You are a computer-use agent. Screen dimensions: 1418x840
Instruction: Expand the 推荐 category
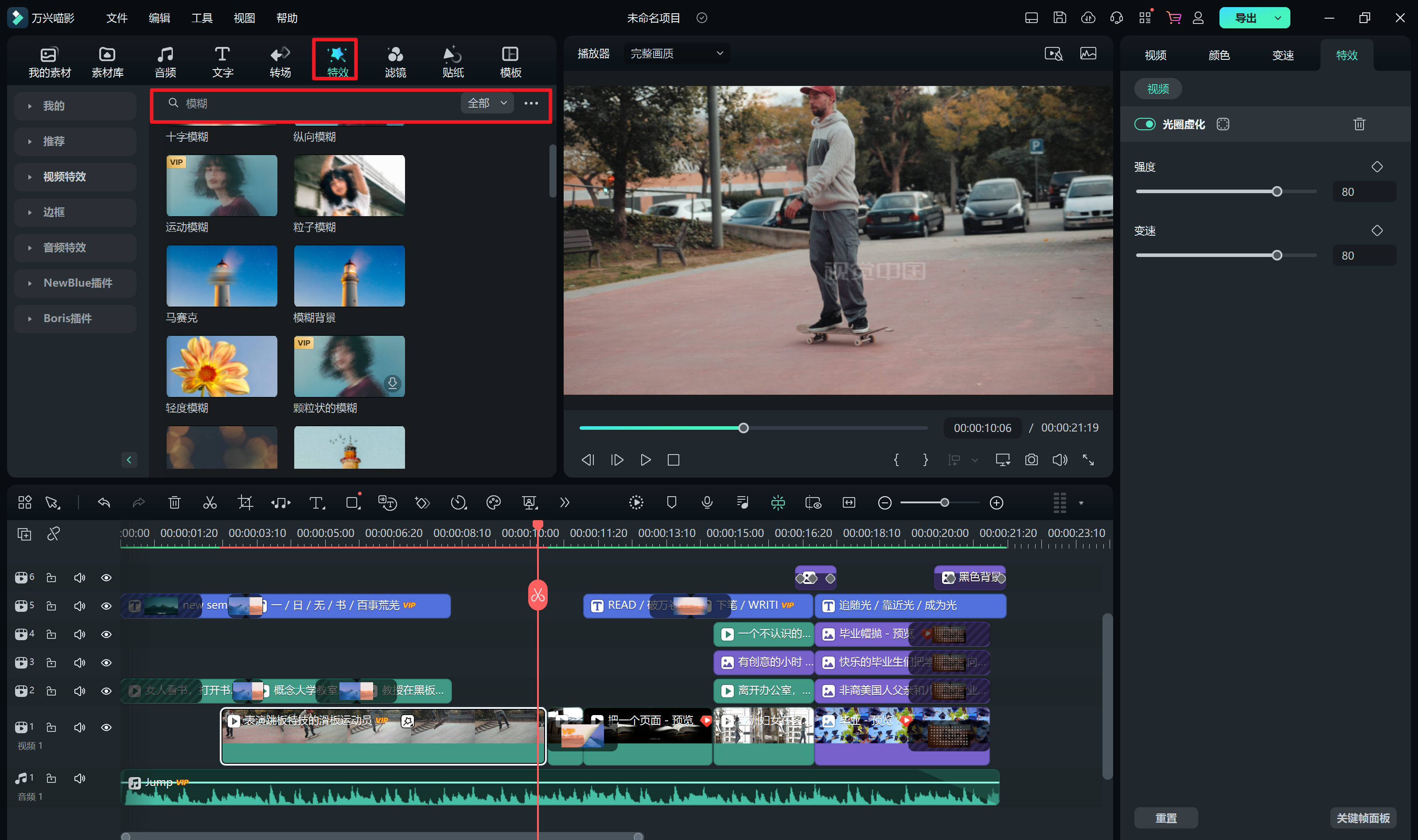[x=75, y=141]
